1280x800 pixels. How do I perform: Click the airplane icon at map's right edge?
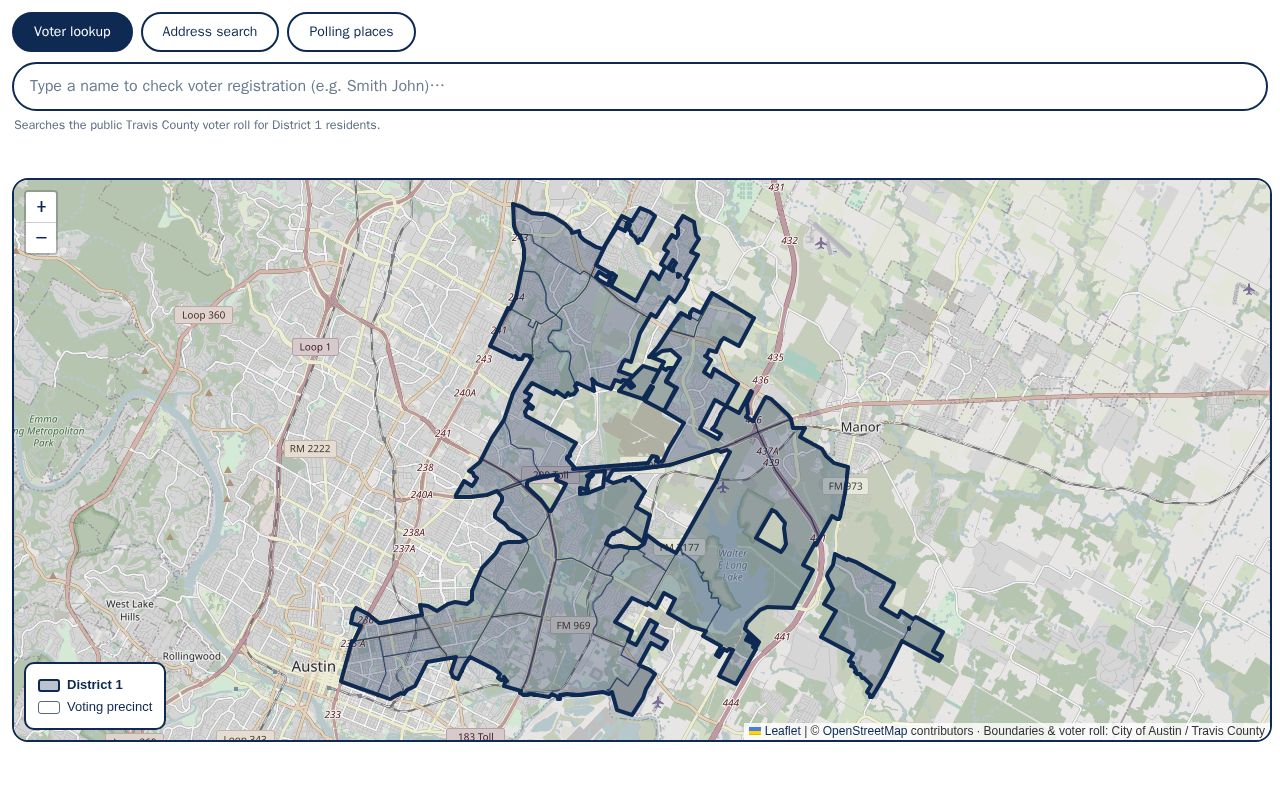click(1249, 289)
